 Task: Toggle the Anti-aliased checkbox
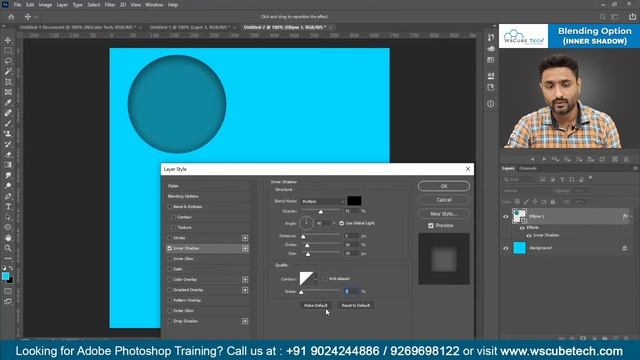325,279
